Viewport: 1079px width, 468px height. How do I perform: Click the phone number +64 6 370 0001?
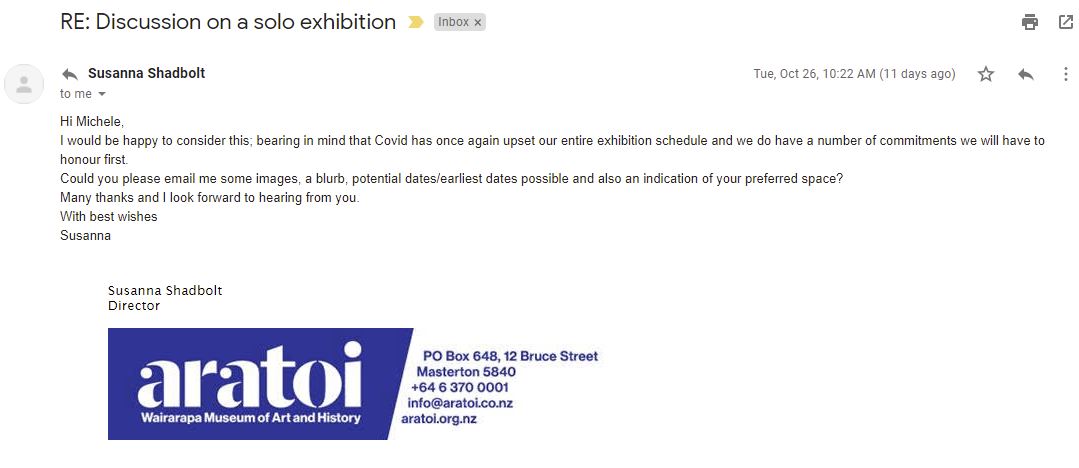(459, 387)
